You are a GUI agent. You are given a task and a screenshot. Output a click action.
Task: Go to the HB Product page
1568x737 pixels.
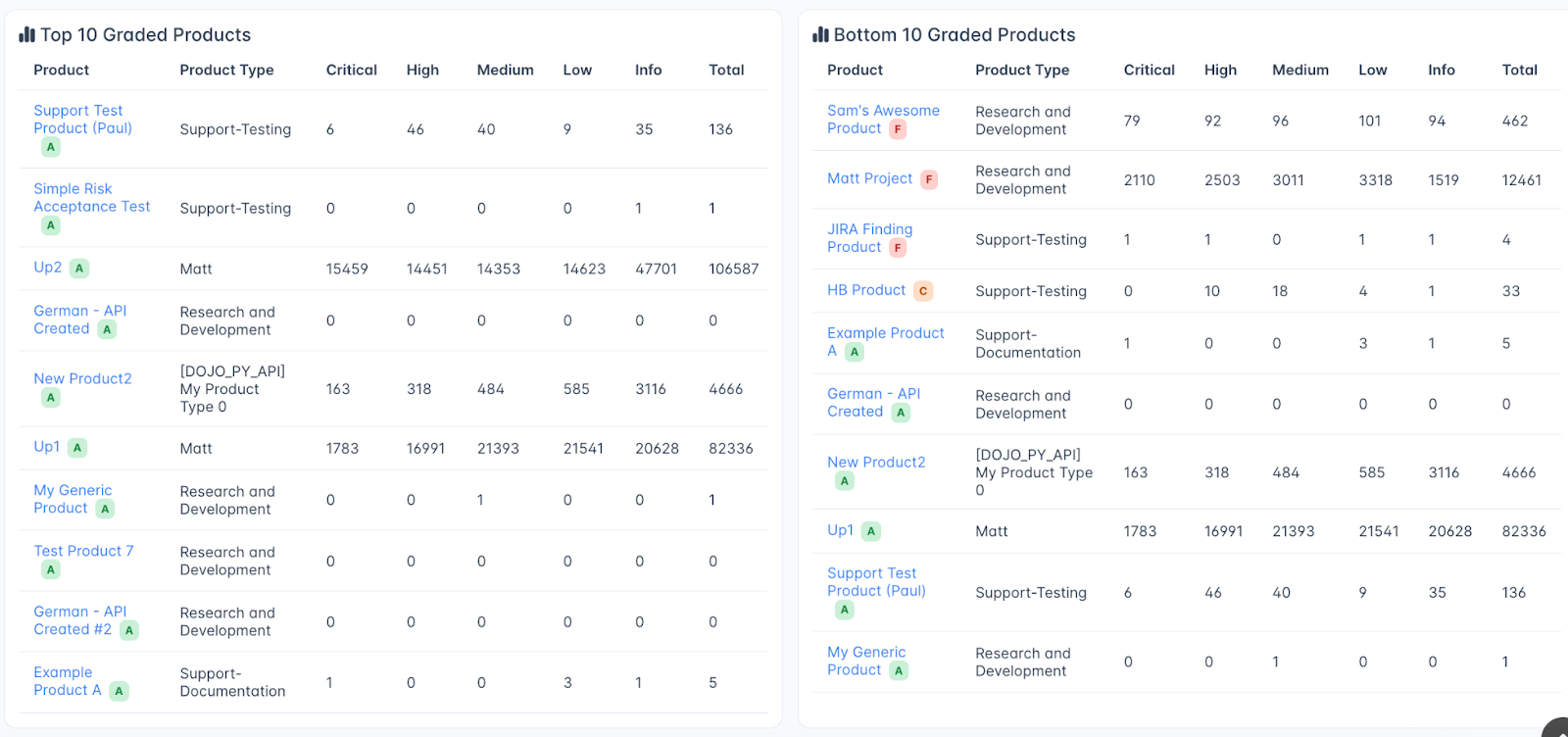point(865,290)
